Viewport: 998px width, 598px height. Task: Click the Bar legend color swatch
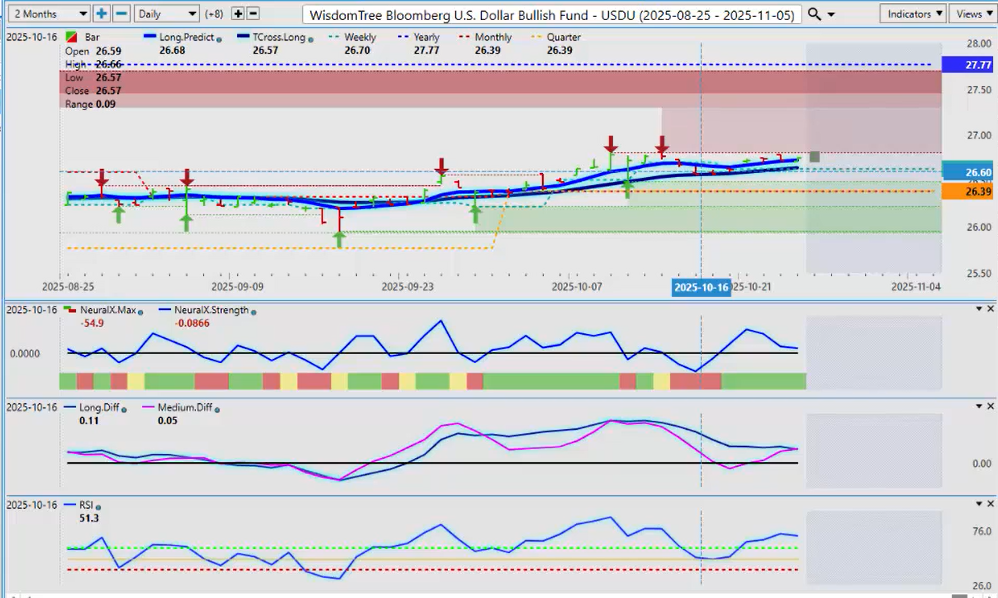68,38
